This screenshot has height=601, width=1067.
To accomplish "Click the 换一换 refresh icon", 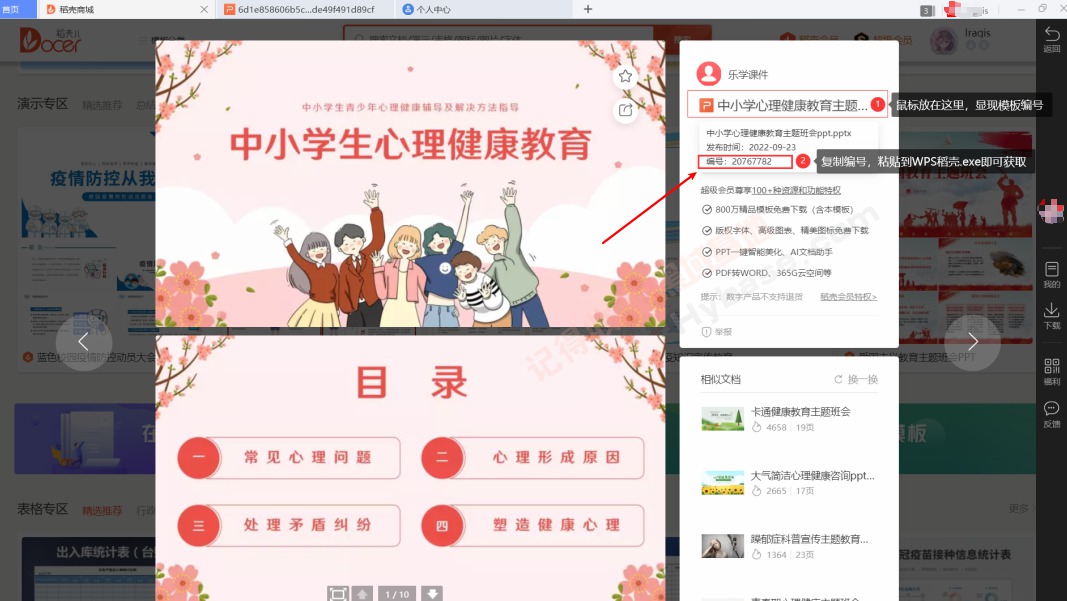I will [x=838, y=379].
